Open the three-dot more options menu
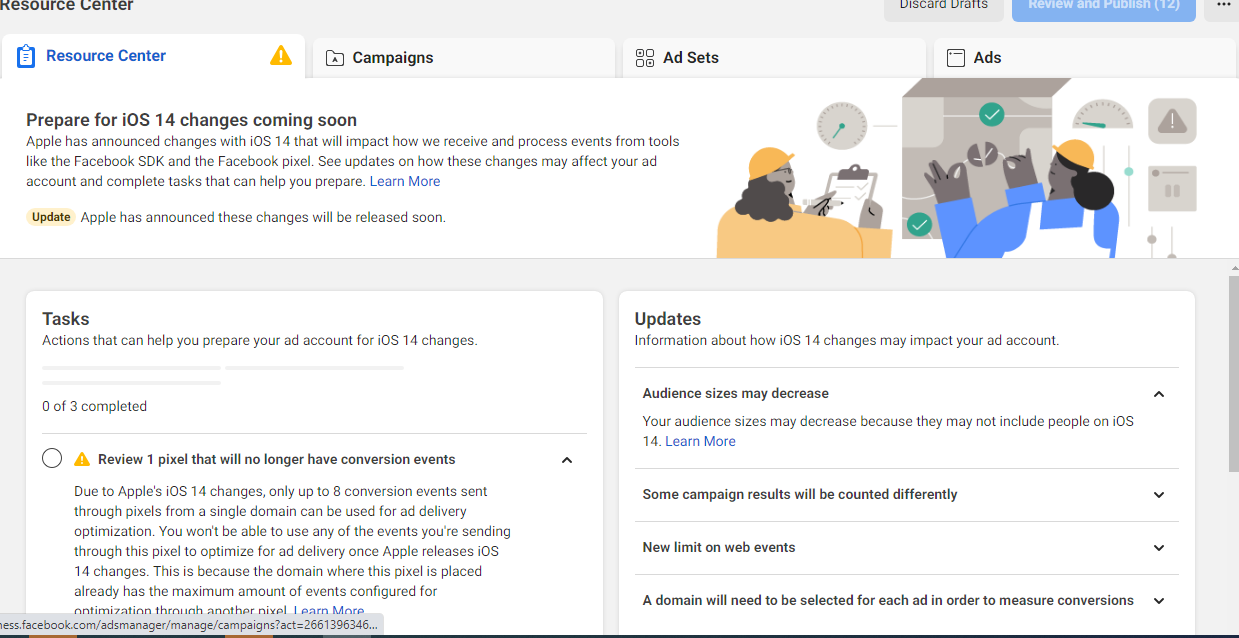 coord(1223,6)
